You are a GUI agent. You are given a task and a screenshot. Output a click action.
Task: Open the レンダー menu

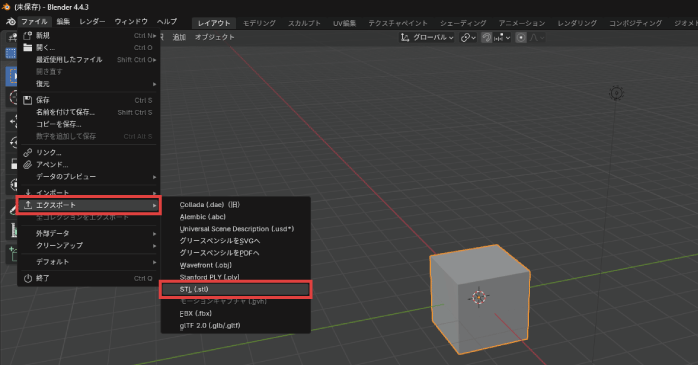(x=93, y=22)
